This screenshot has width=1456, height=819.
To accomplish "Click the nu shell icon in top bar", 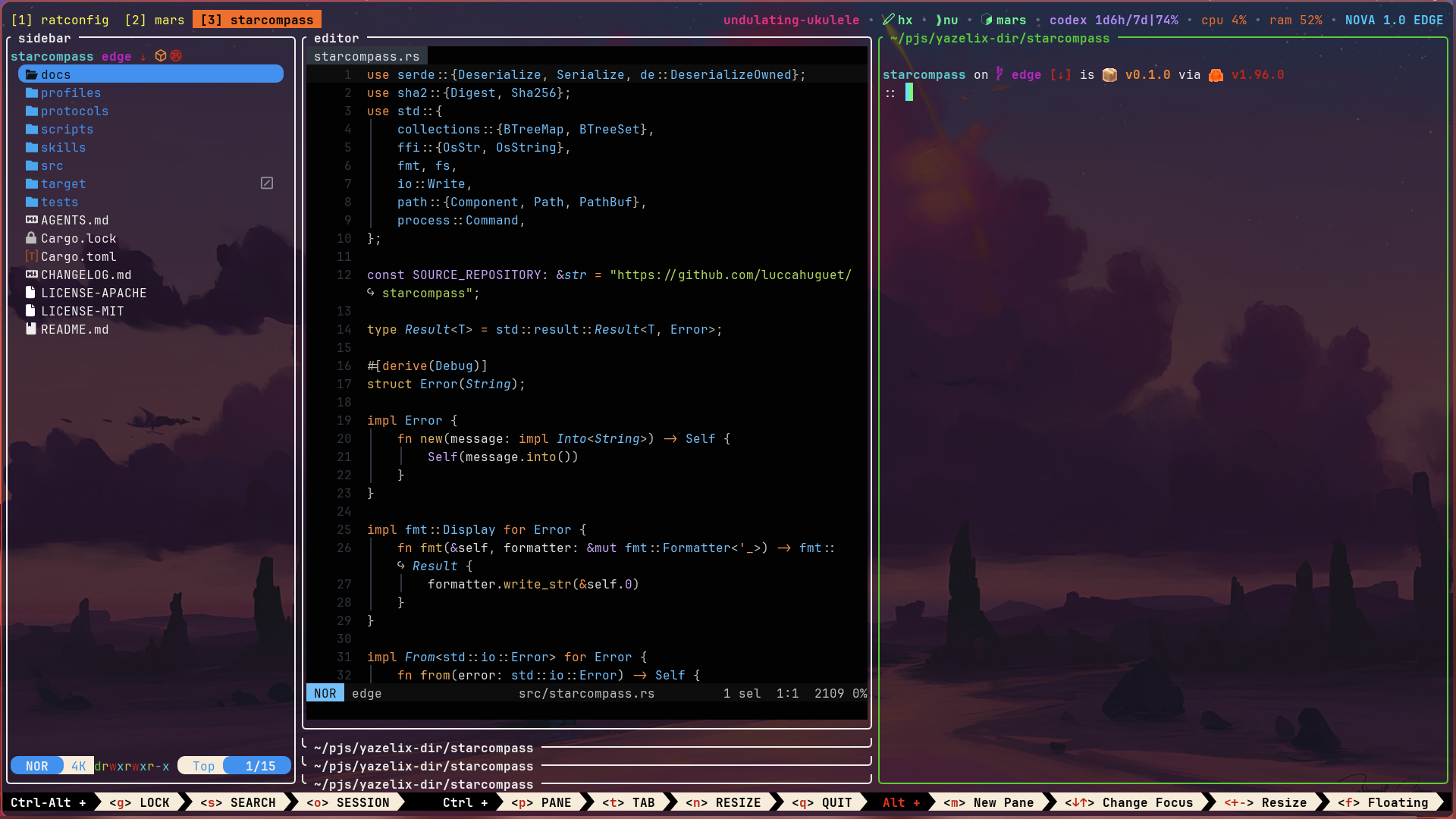I will click(x=939, y=20).
